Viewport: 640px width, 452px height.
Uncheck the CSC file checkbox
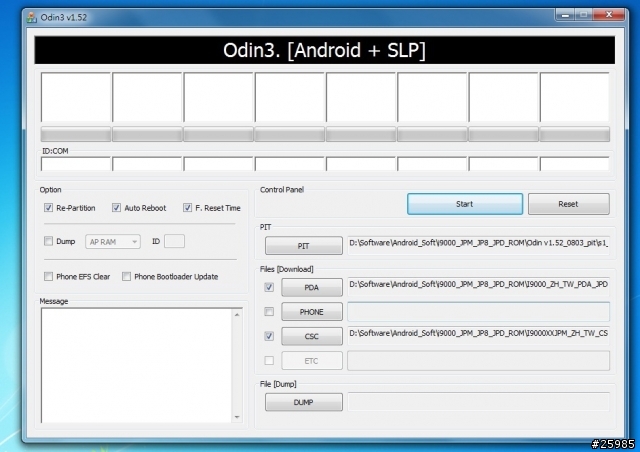(x=269, y=336)
